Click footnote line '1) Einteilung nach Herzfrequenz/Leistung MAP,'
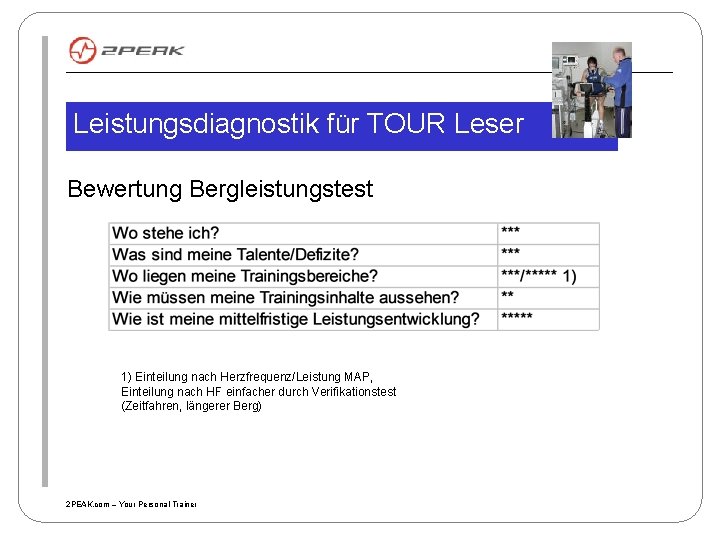Screen dimensions: 720x540 click(247, 377)
